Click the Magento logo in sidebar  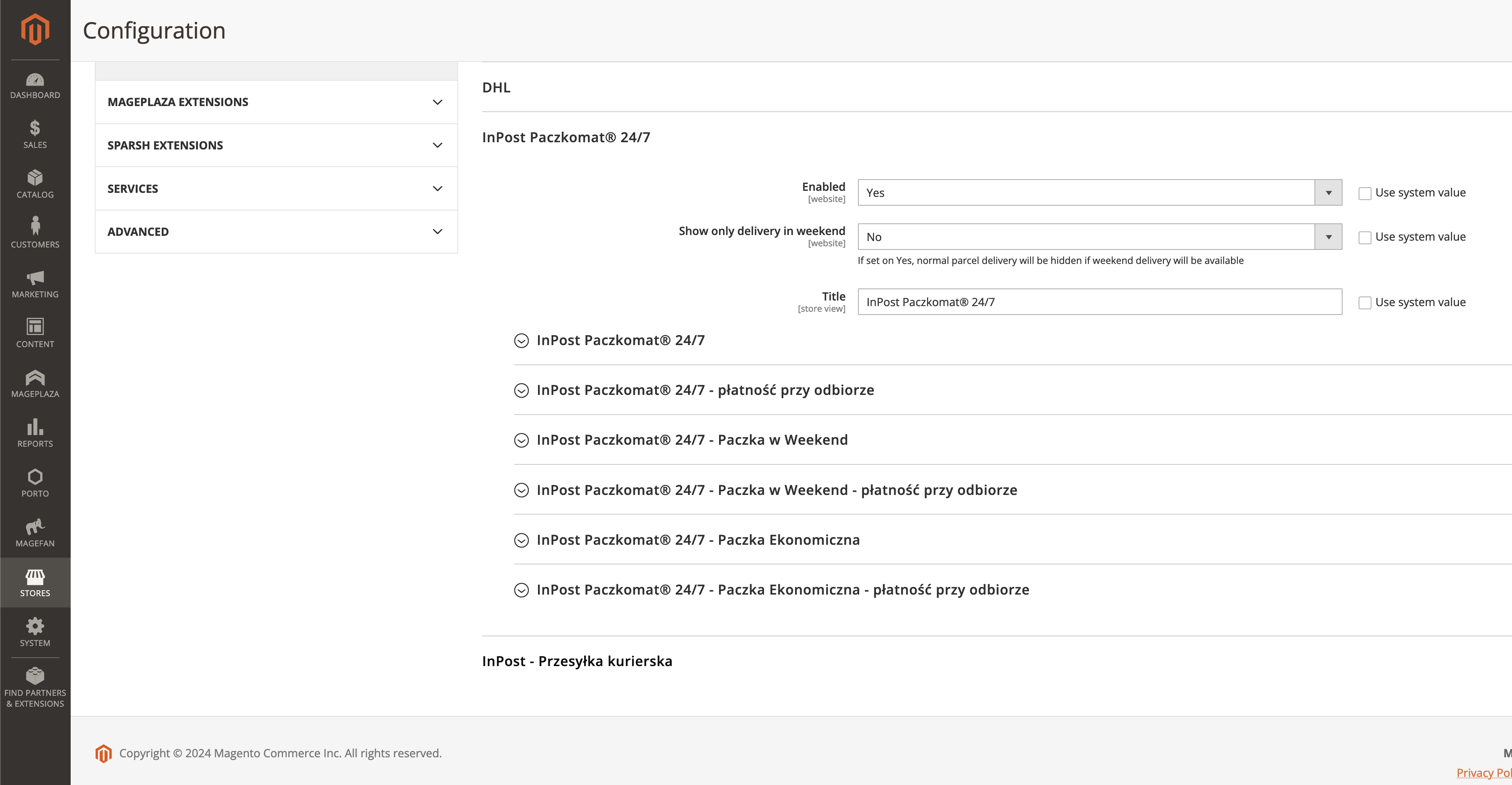point(35,29)
